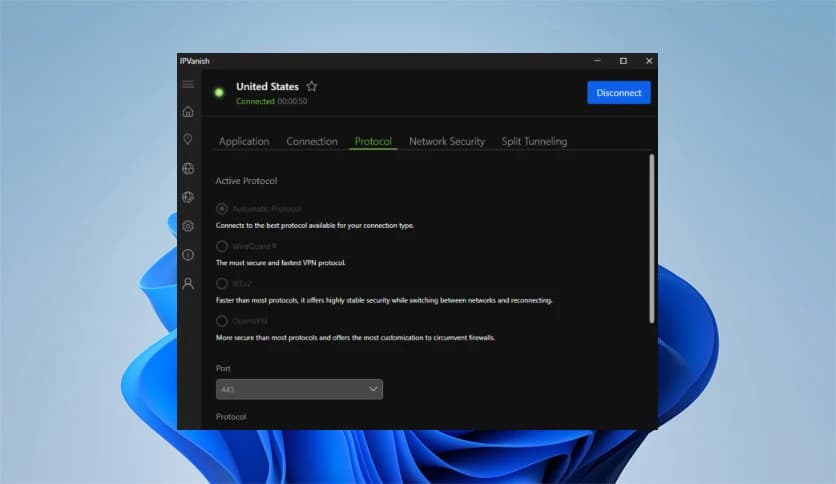836x484 pixels.
Task: Click the Connected status text
Action: [255, 101]
